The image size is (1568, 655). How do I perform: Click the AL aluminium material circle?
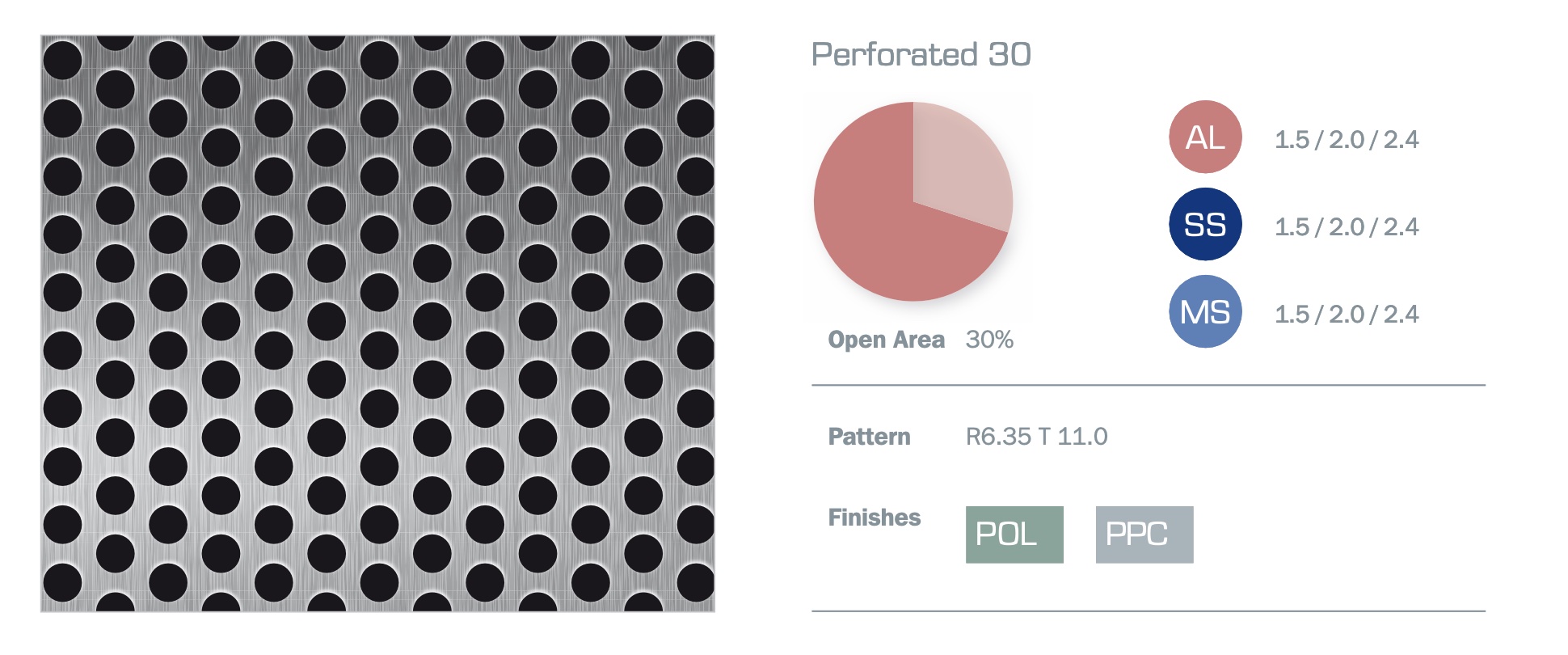(x=1205, y=137)
